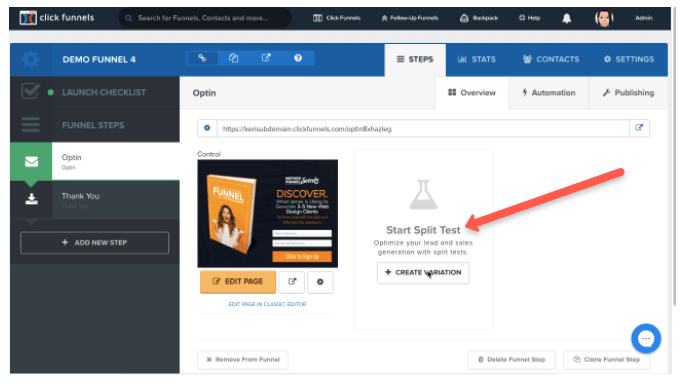Expand the Funnel Steps hamburger menu
This screenshot has width=689, height=388.
tap(31, 125)
